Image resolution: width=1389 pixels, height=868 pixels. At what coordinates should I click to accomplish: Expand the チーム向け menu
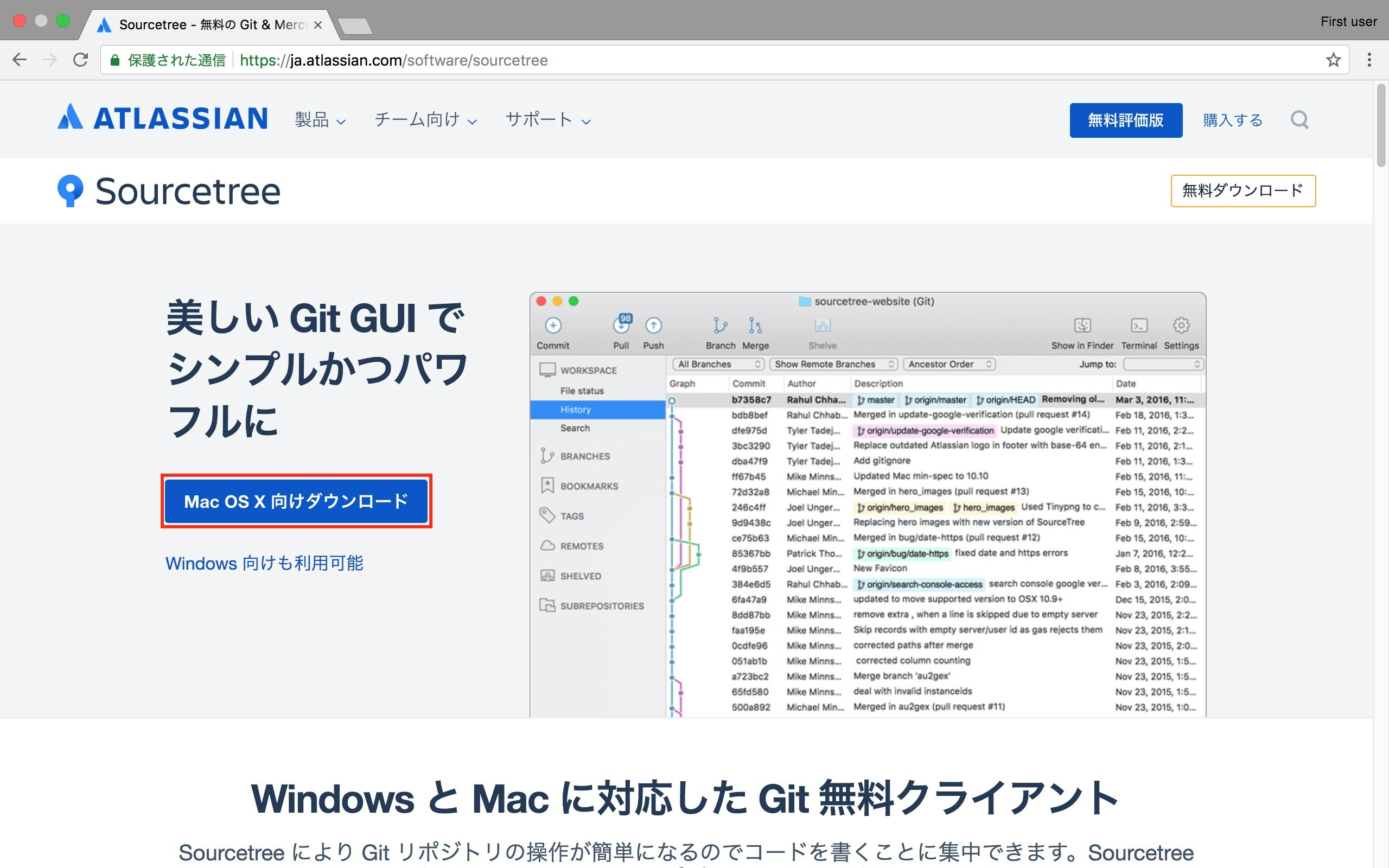coord(425,120)
